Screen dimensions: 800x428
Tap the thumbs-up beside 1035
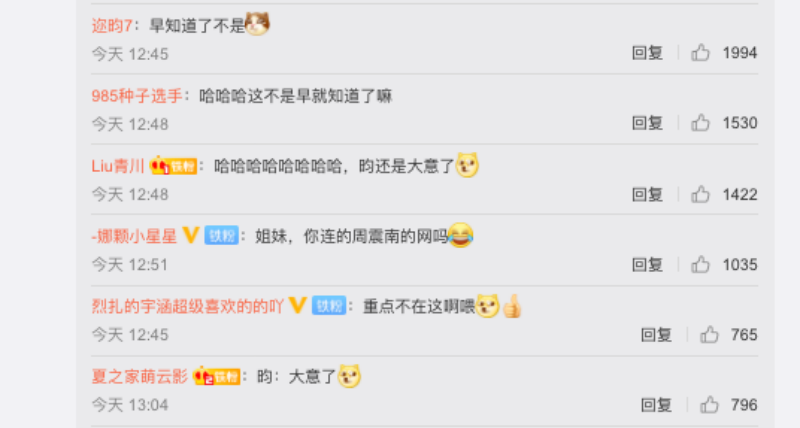point(701,264)
